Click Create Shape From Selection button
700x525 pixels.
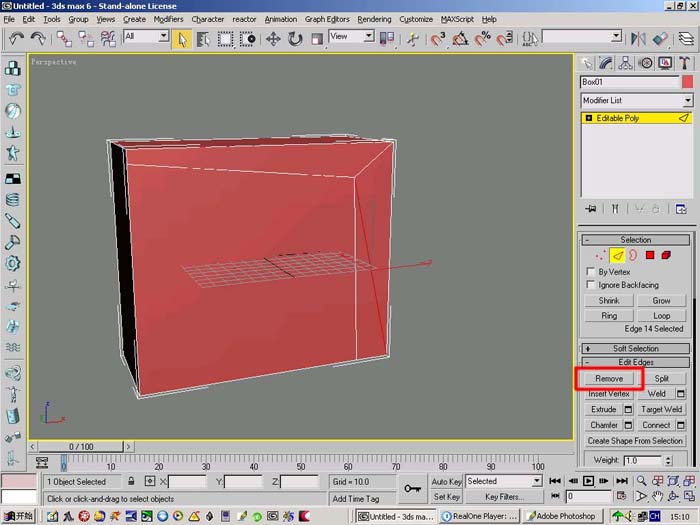point(635,441)
